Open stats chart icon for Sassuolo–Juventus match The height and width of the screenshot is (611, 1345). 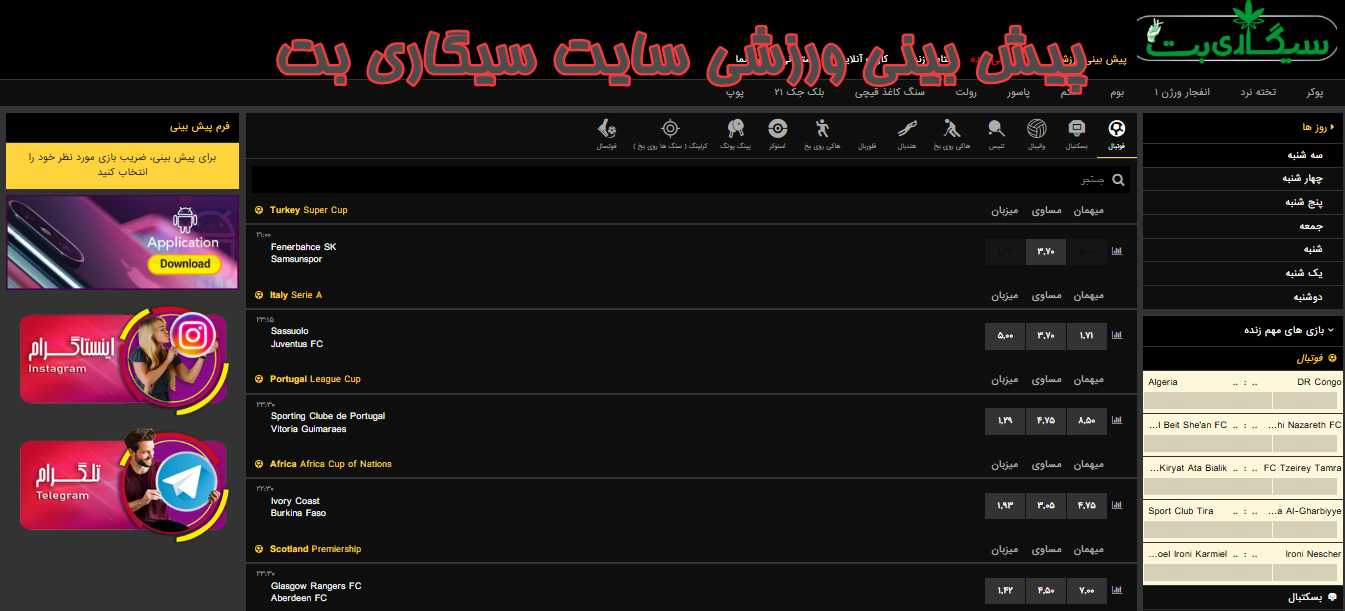(1118, 337)
